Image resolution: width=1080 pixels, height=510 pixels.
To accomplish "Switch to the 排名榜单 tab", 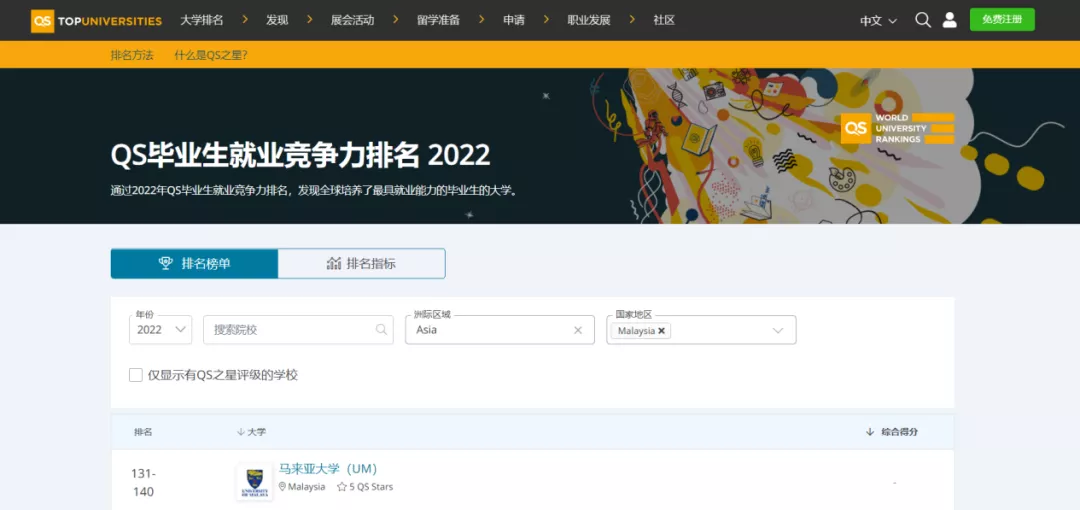I will click(x=194, y=263).
